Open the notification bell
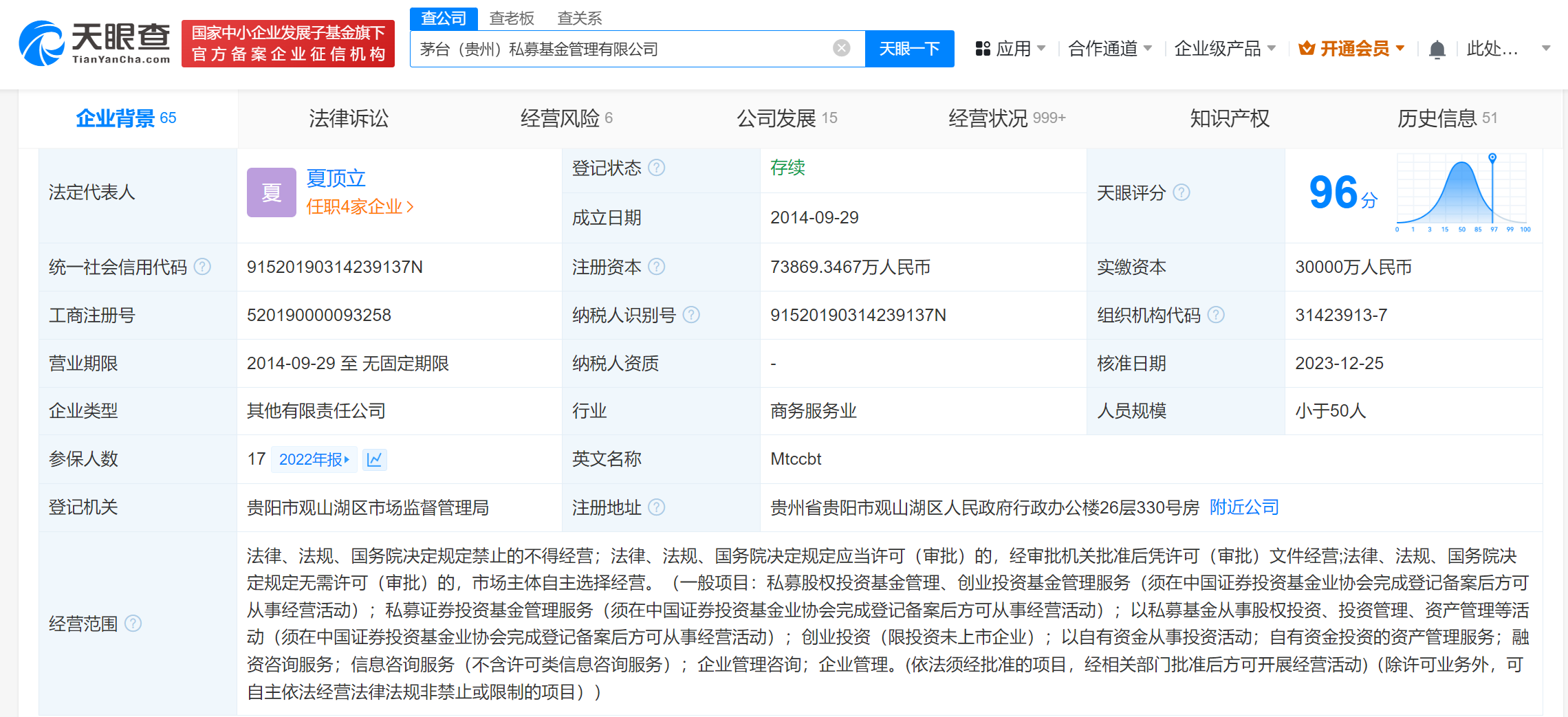The width and height of the screenshot is (1568, 717). [1437, 49]
